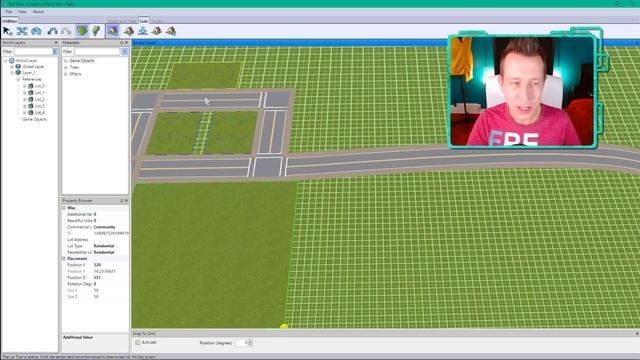
Task: Click the Metadata filter text box
Action: [x=98, y=51]
